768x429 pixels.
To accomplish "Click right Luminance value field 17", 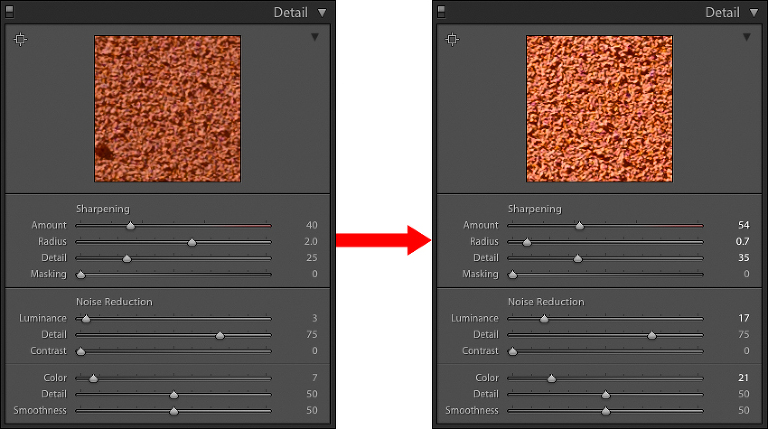I will 744,318.
